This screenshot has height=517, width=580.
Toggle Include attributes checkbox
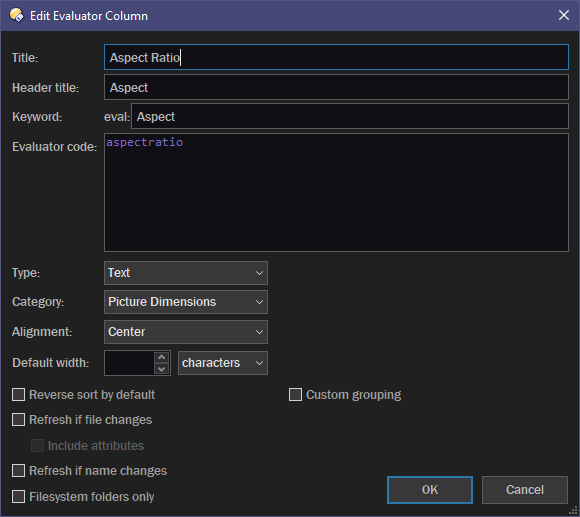(x=37, y=446)
